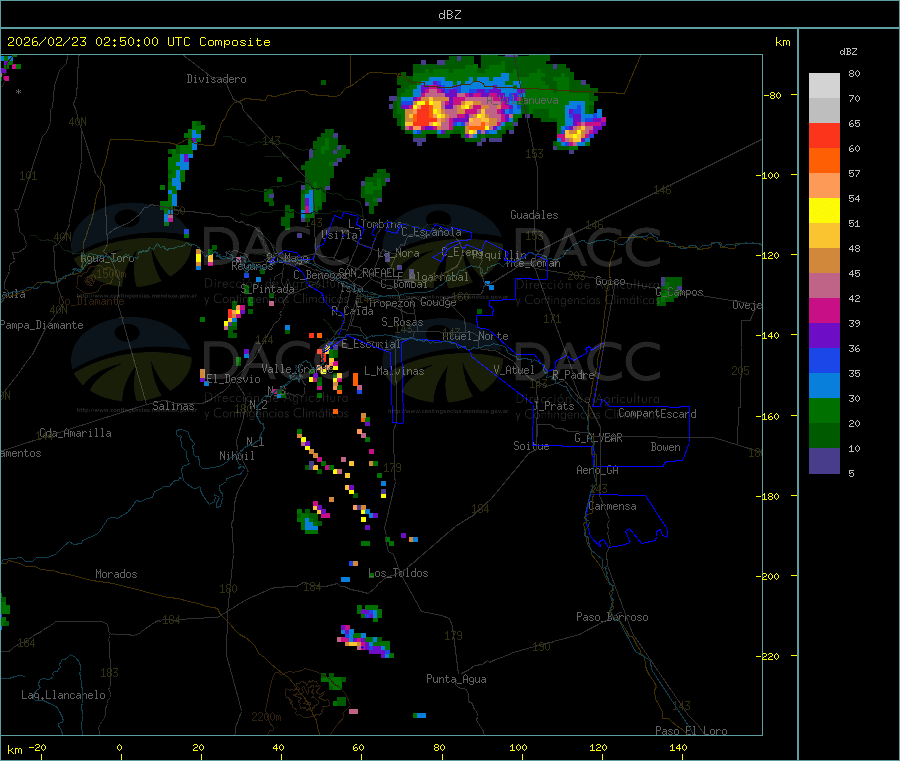Viewport: 900px width, 761px height.
Task: Click the Guadales map label
Action: [534, 215]
